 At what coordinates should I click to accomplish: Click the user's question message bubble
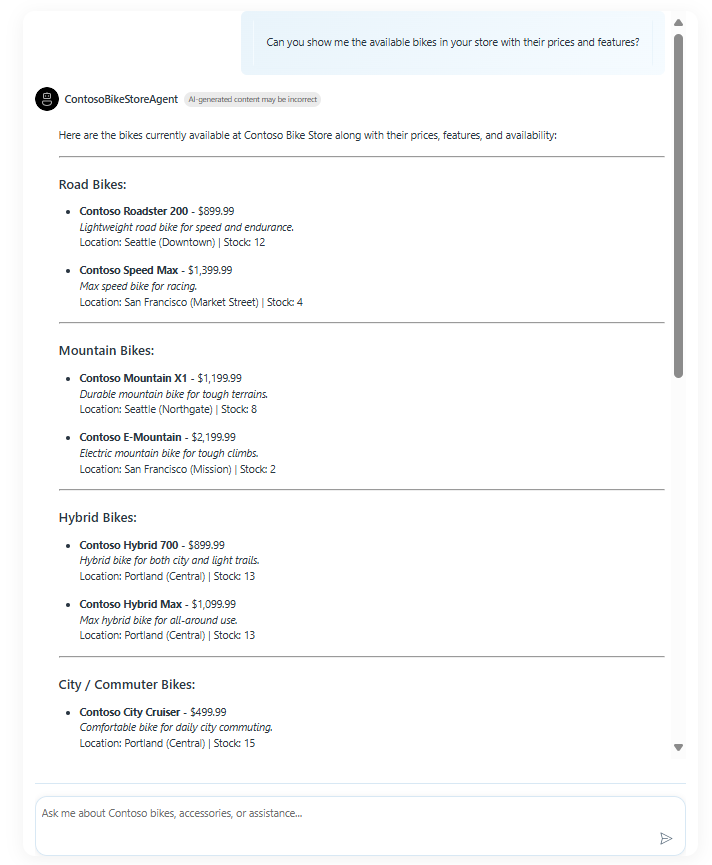452,43
